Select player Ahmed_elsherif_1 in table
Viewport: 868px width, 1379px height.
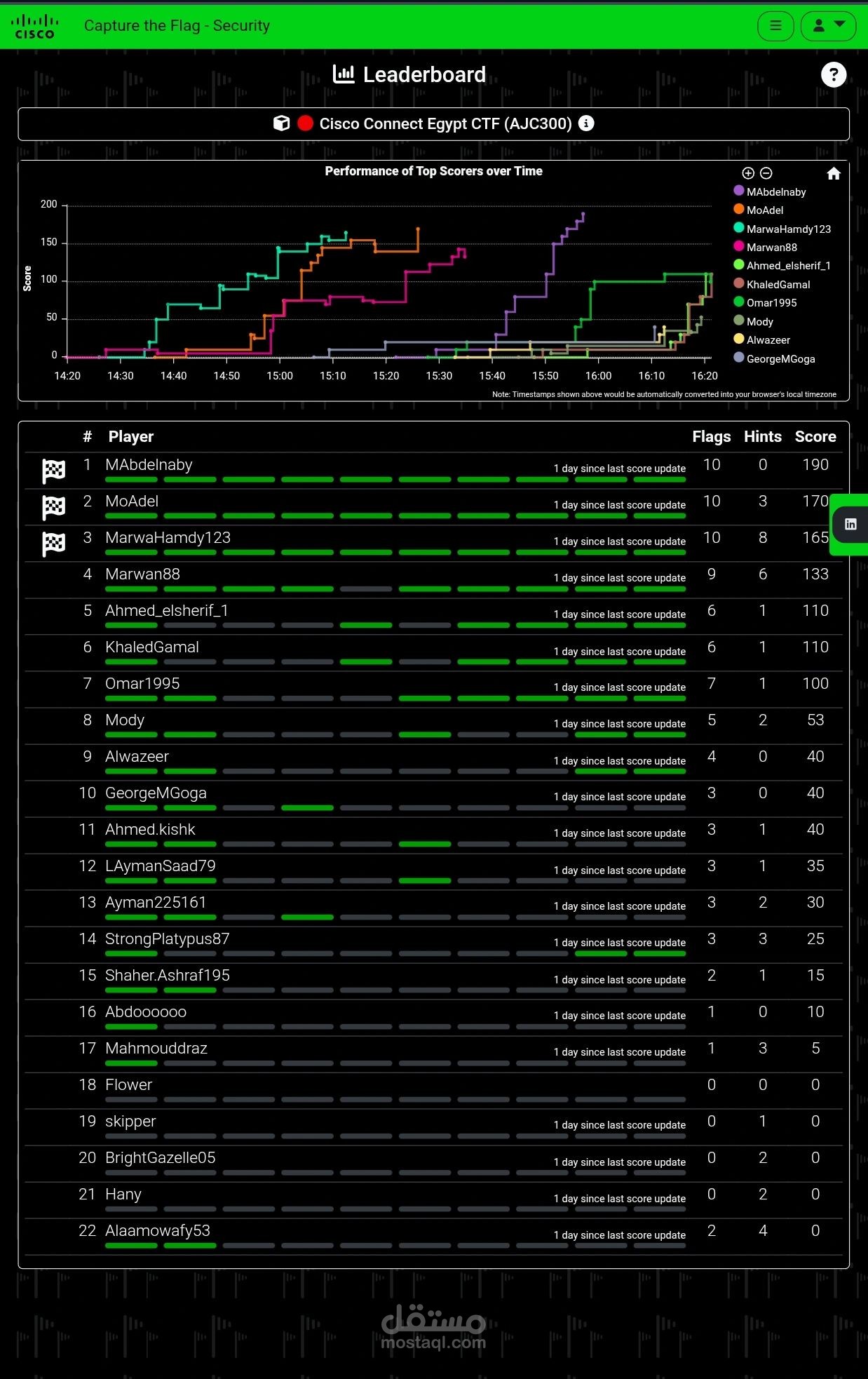[x=167, y=611]
